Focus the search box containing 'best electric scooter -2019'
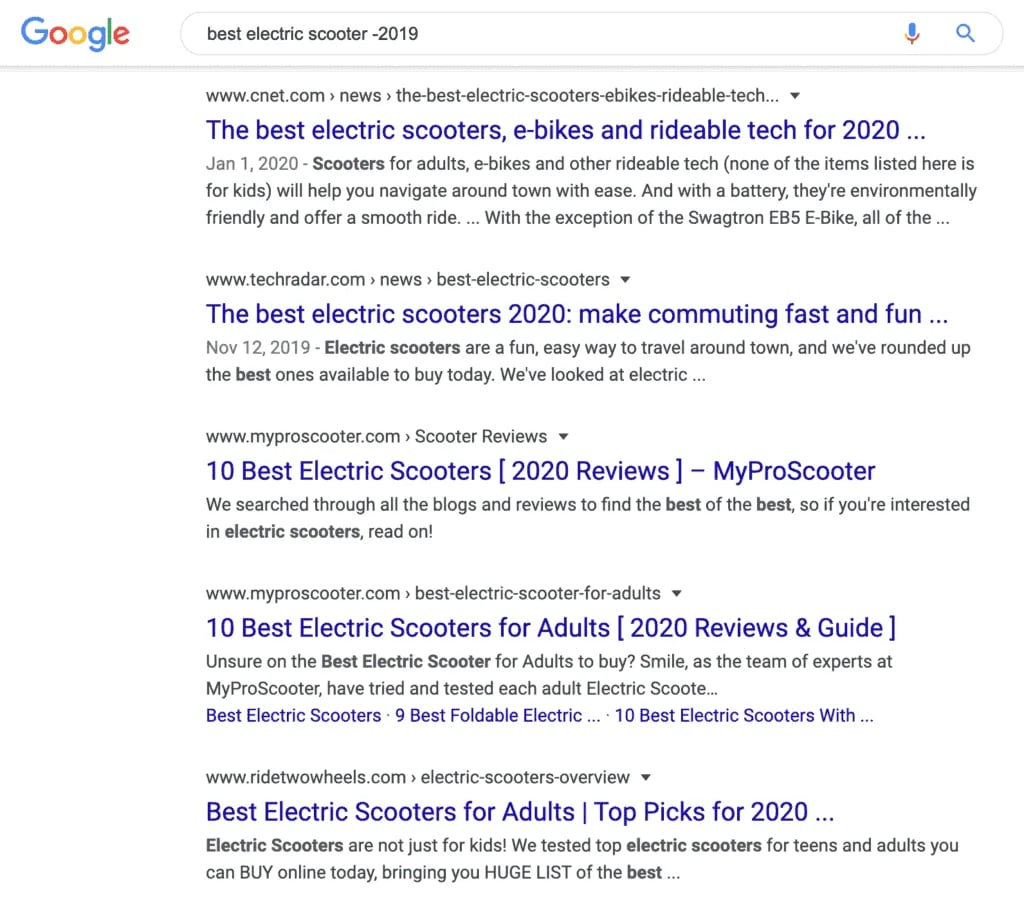The height and width of the screenshot is (912, 1024). point(591,33)
